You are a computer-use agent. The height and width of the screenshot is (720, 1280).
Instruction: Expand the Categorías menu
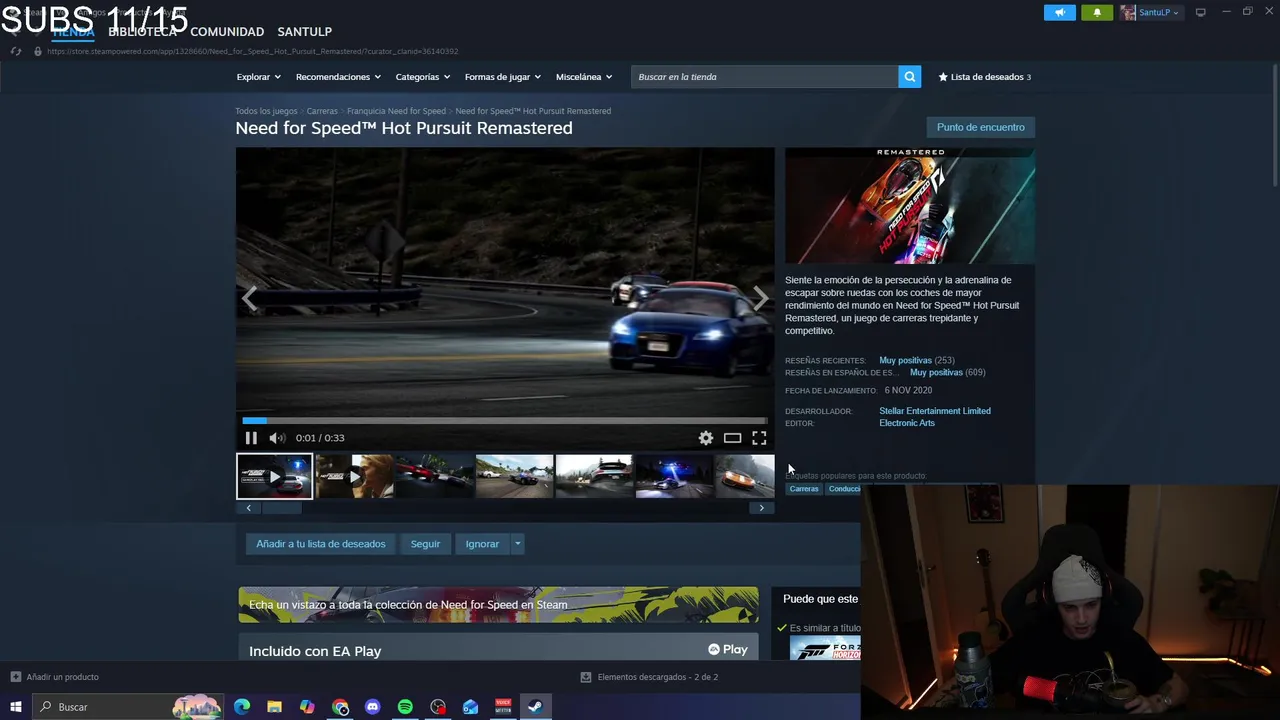point(422,77)
